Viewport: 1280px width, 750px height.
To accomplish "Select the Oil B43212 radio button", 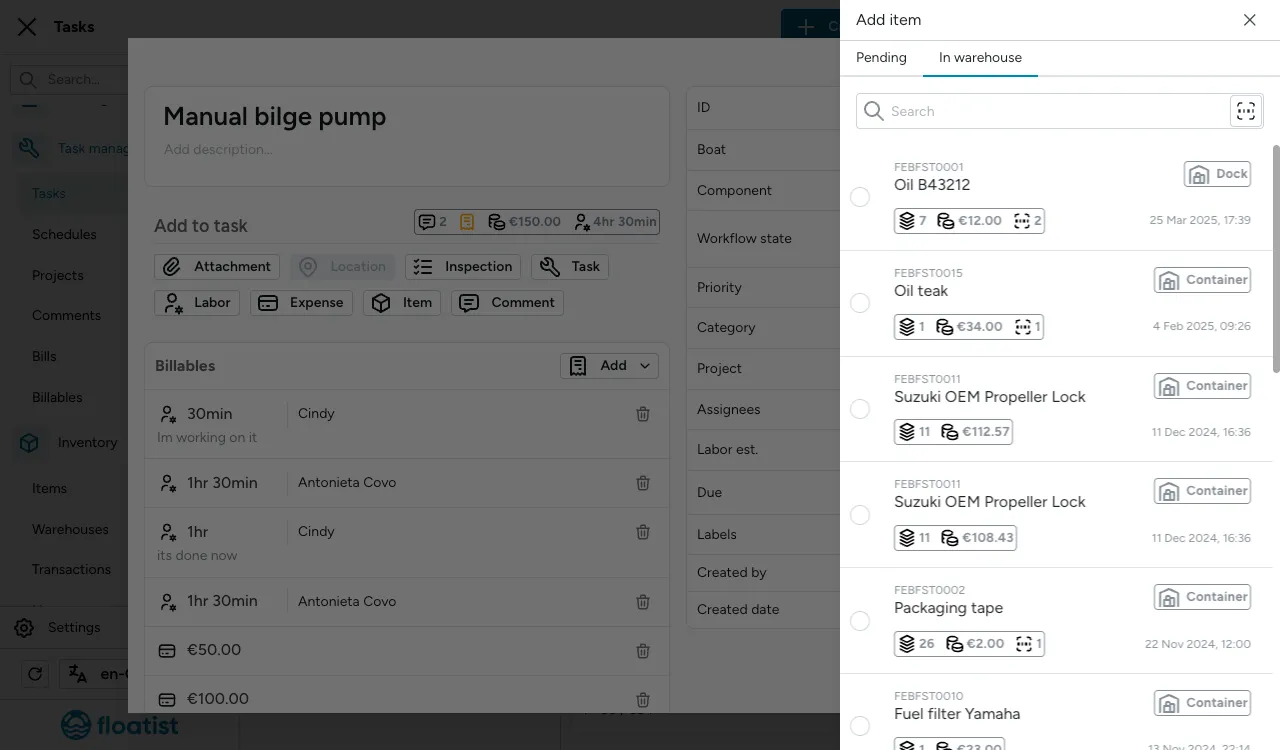I will [860, 197].
